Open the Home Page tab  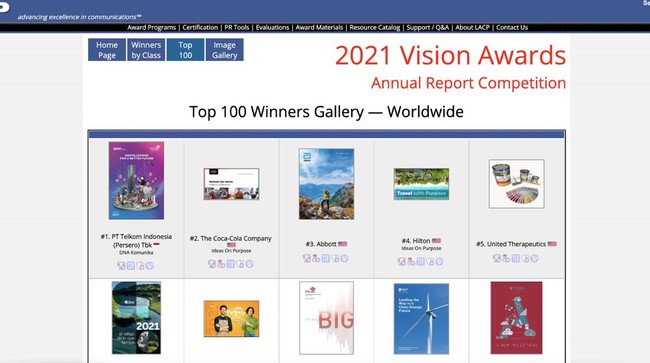click(107, 50)
